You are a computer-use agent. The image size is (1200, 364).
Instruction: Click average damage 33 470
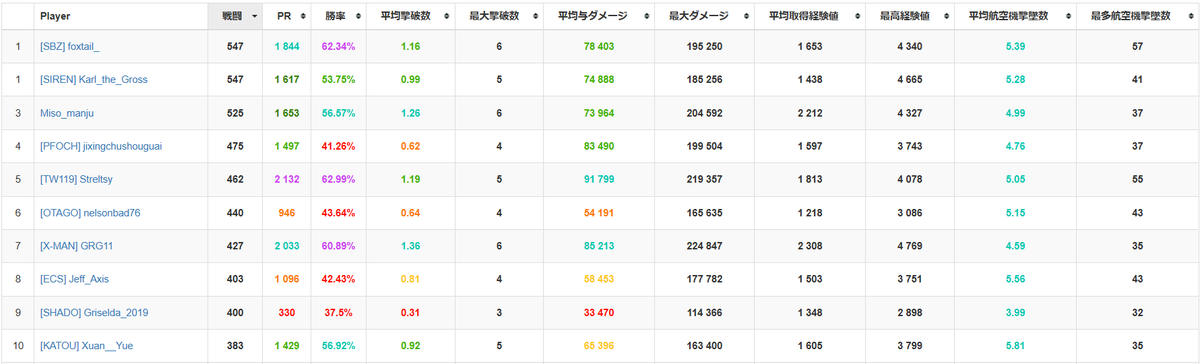pyautogui.click(x=598, y=313)
